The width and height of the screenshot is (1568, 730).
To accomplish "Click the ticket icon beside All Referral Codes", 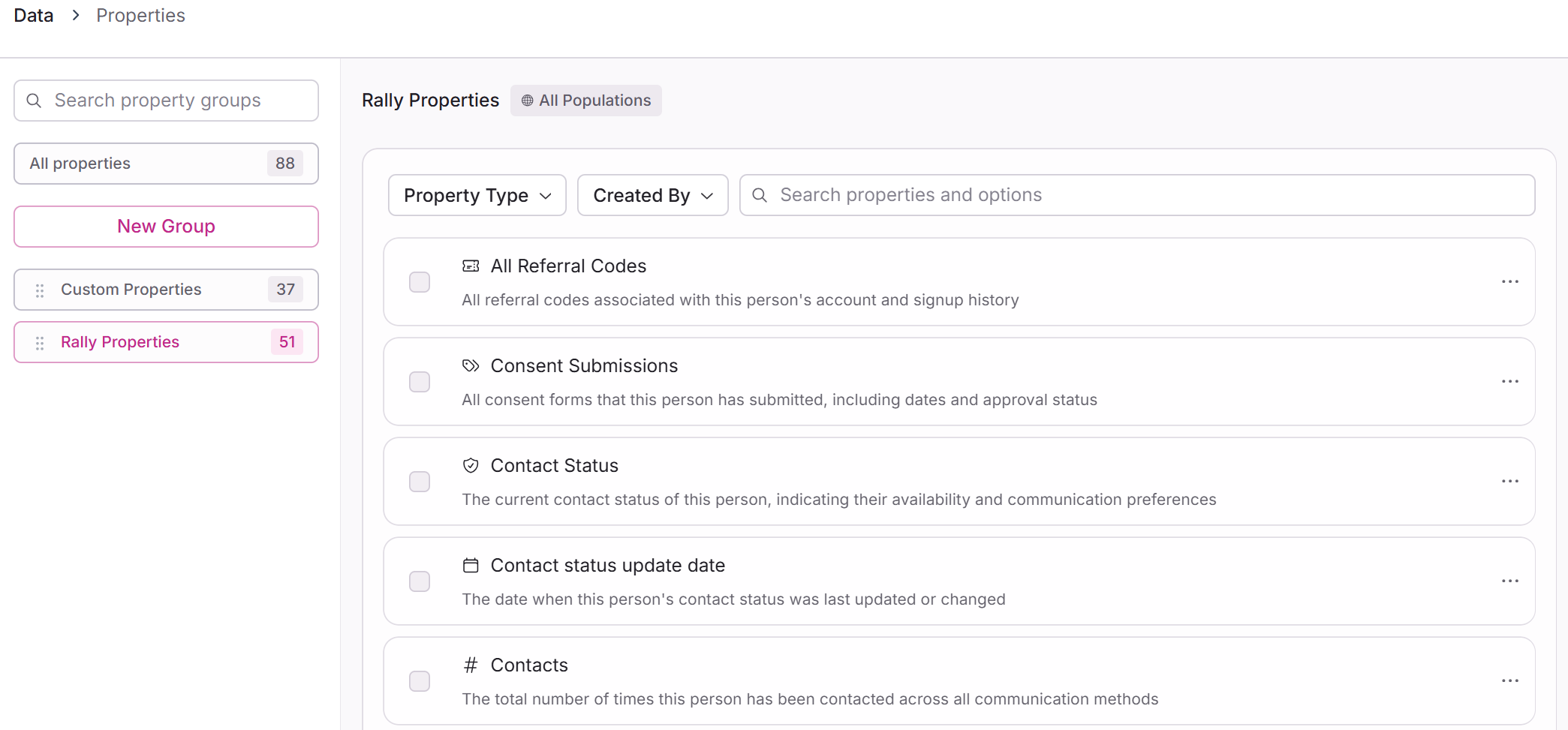I will tap(471, 266).
